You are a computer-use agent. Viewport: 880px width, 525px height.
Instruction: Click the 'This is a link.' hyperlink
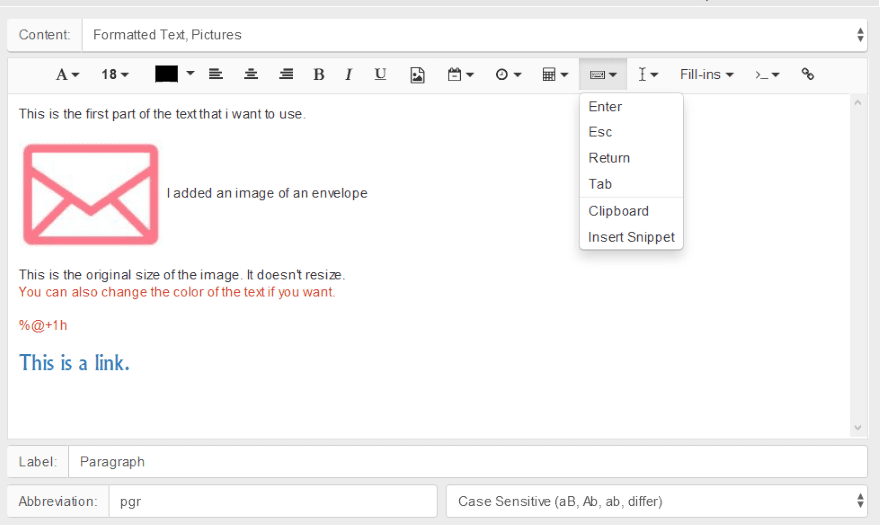click(74, 363)
